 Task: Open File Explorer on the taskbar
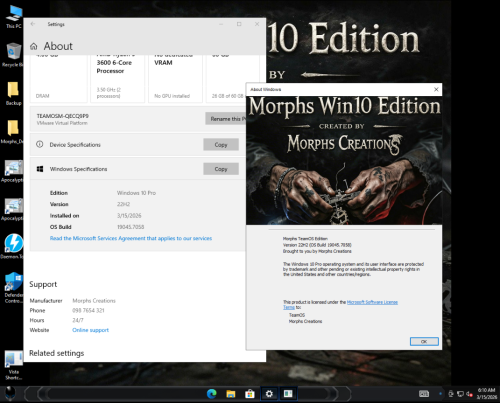click(x=231, y=394)
